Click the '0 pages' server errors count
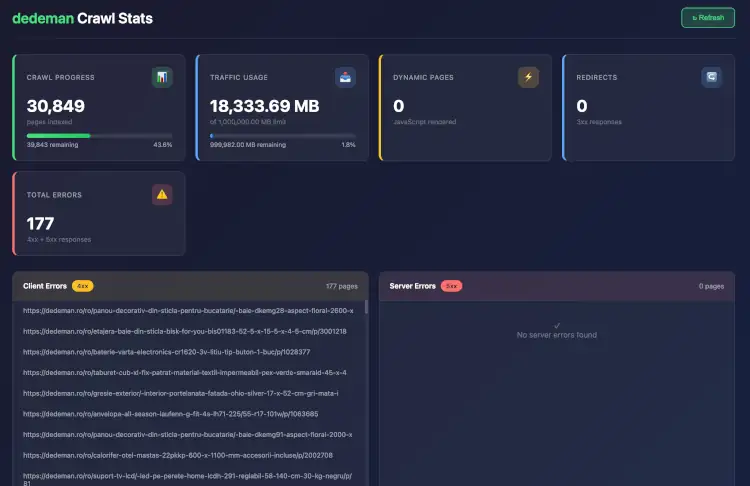 [711, 286]
